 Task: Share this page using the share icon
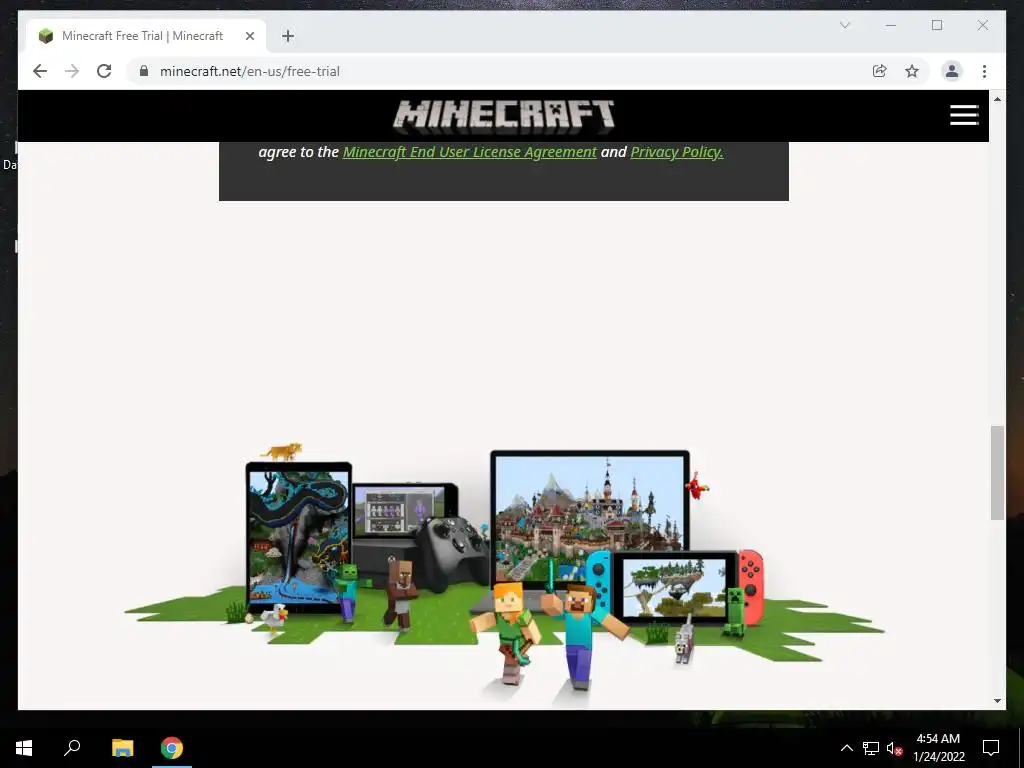pyautogui.click(x=880, y=71)
